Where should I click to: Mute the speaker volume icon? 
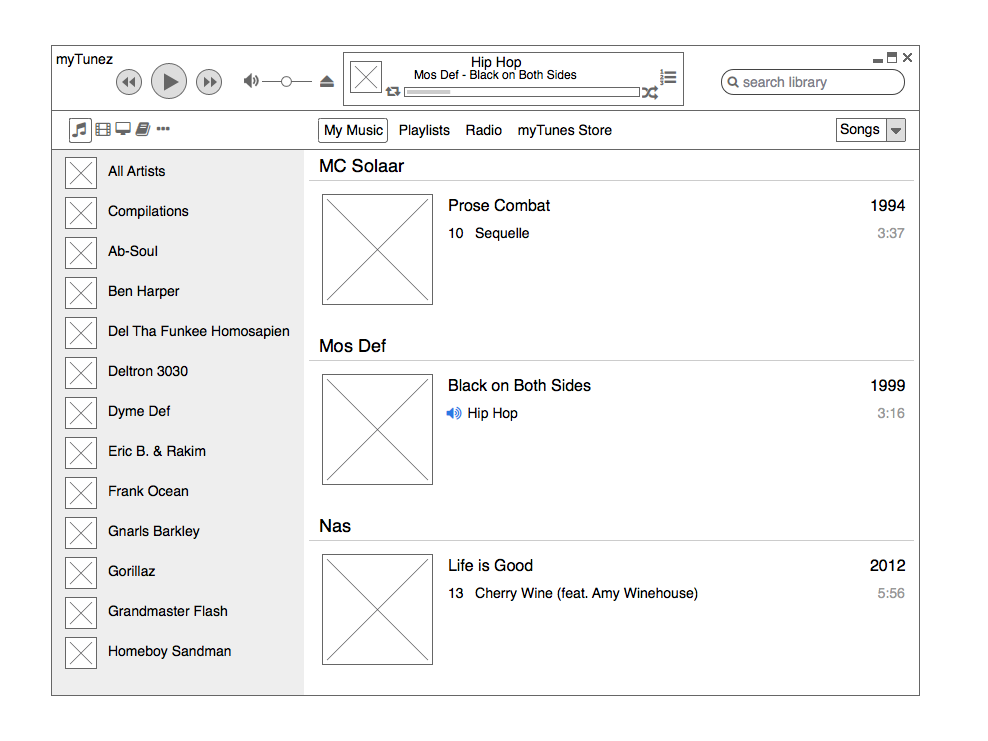250,81
